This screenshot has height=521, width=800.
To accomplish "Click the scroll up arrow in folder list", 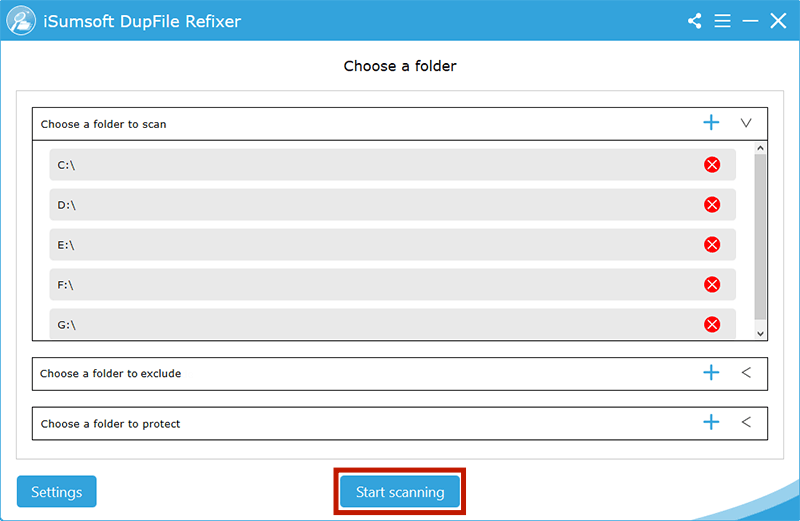I will coord(760,148).
